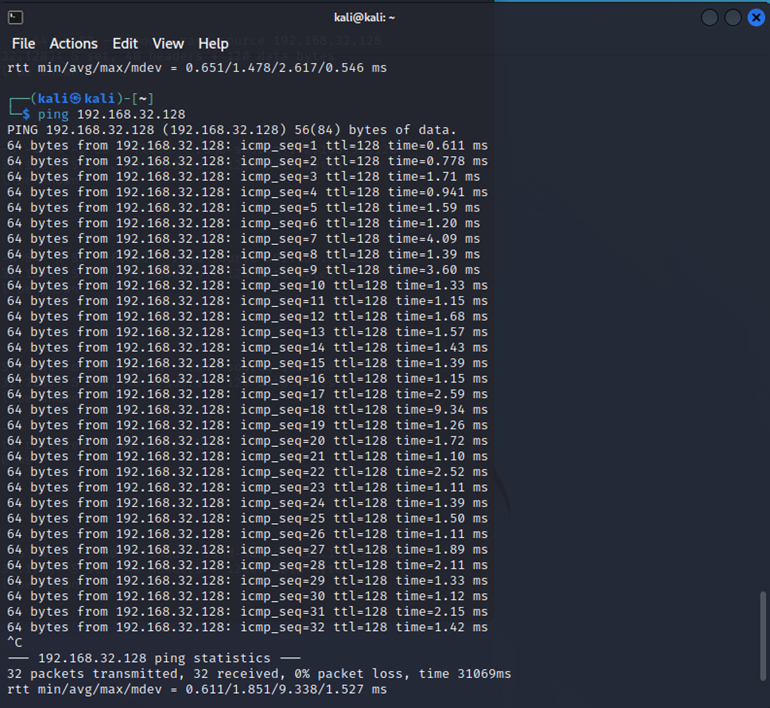
Task: Open the Help menu
Action: [213, 44]
